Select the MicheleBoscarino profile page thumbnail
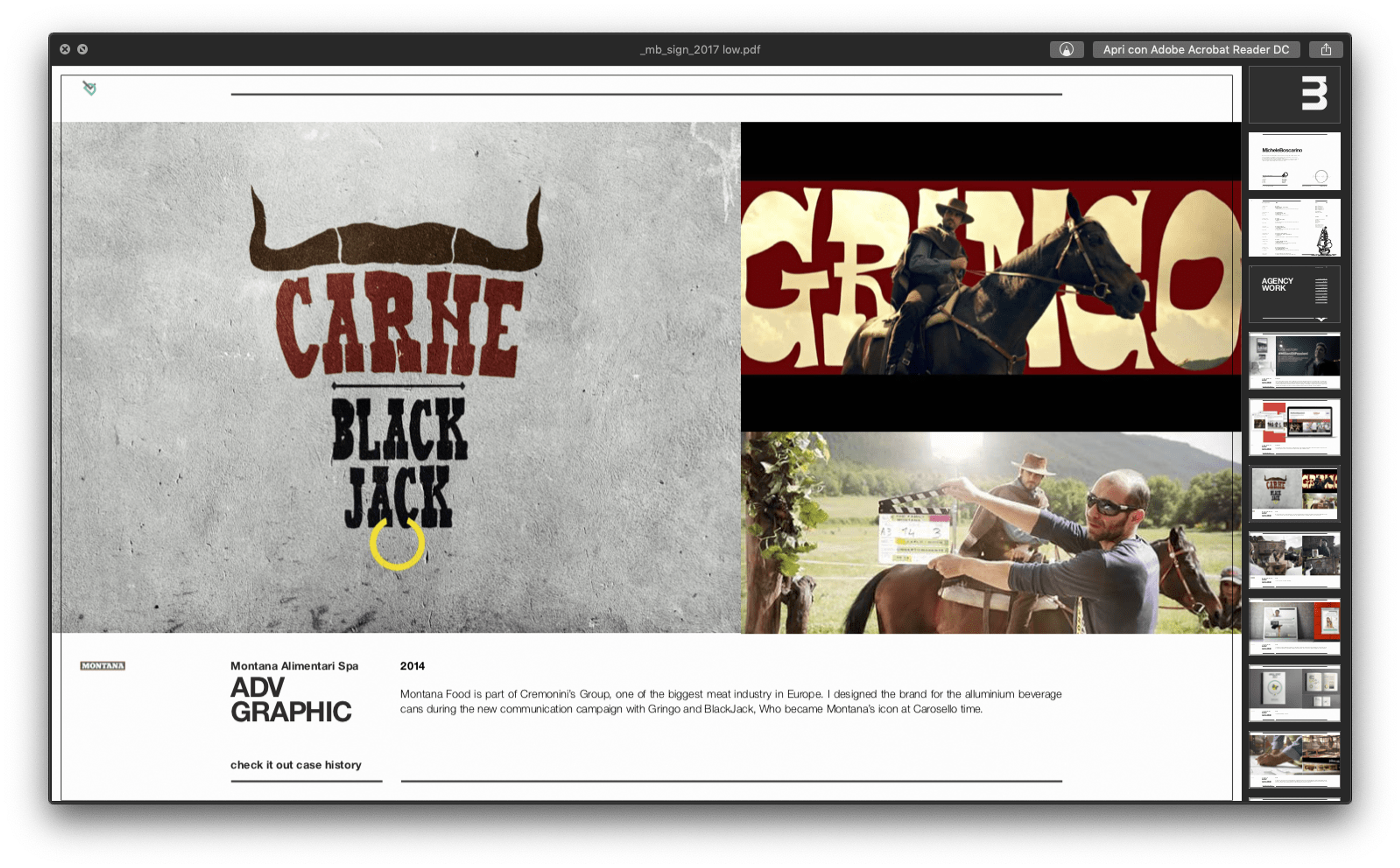The width and height of the screenshot is (1400, 868). pyautogui.click(x=1294, y=161)
